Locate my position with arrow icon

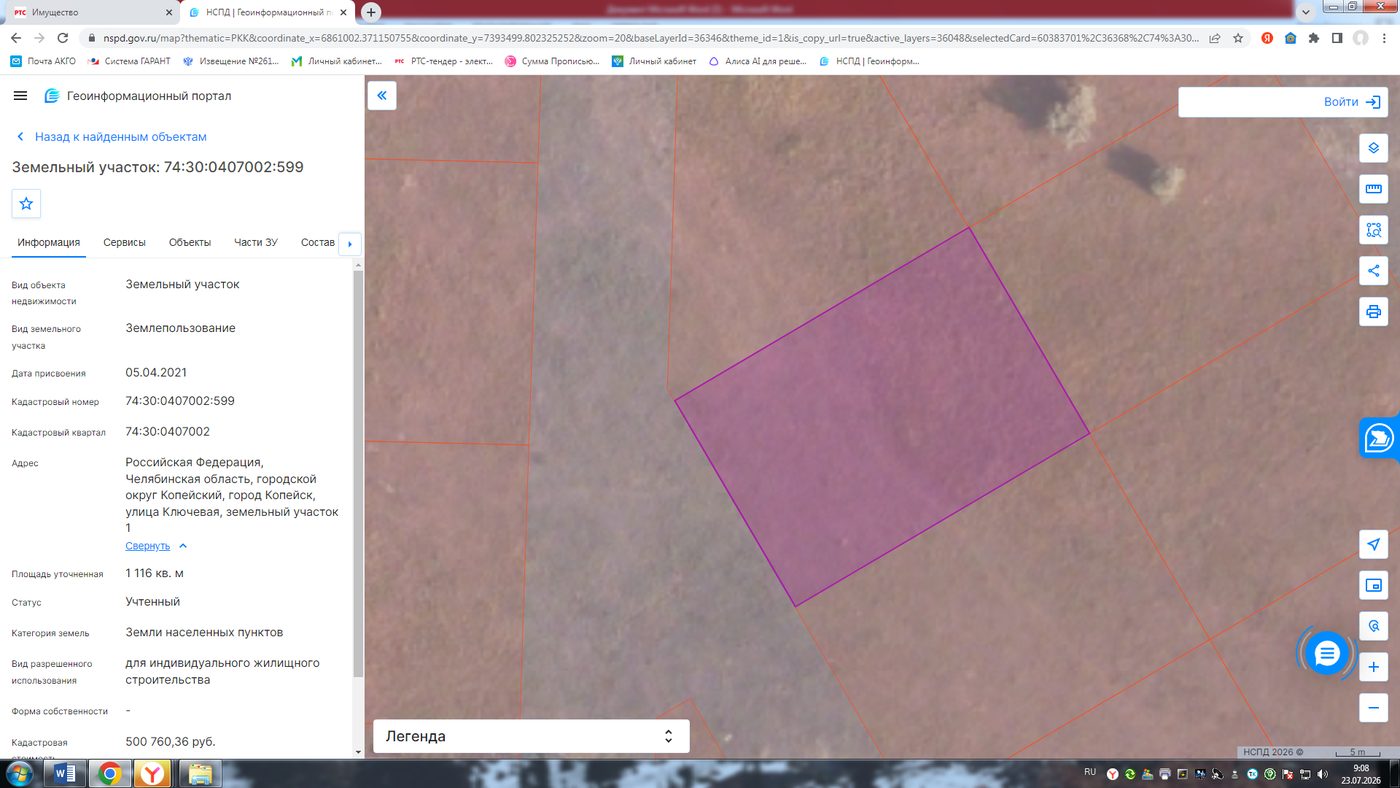(x=1374, y=544)
